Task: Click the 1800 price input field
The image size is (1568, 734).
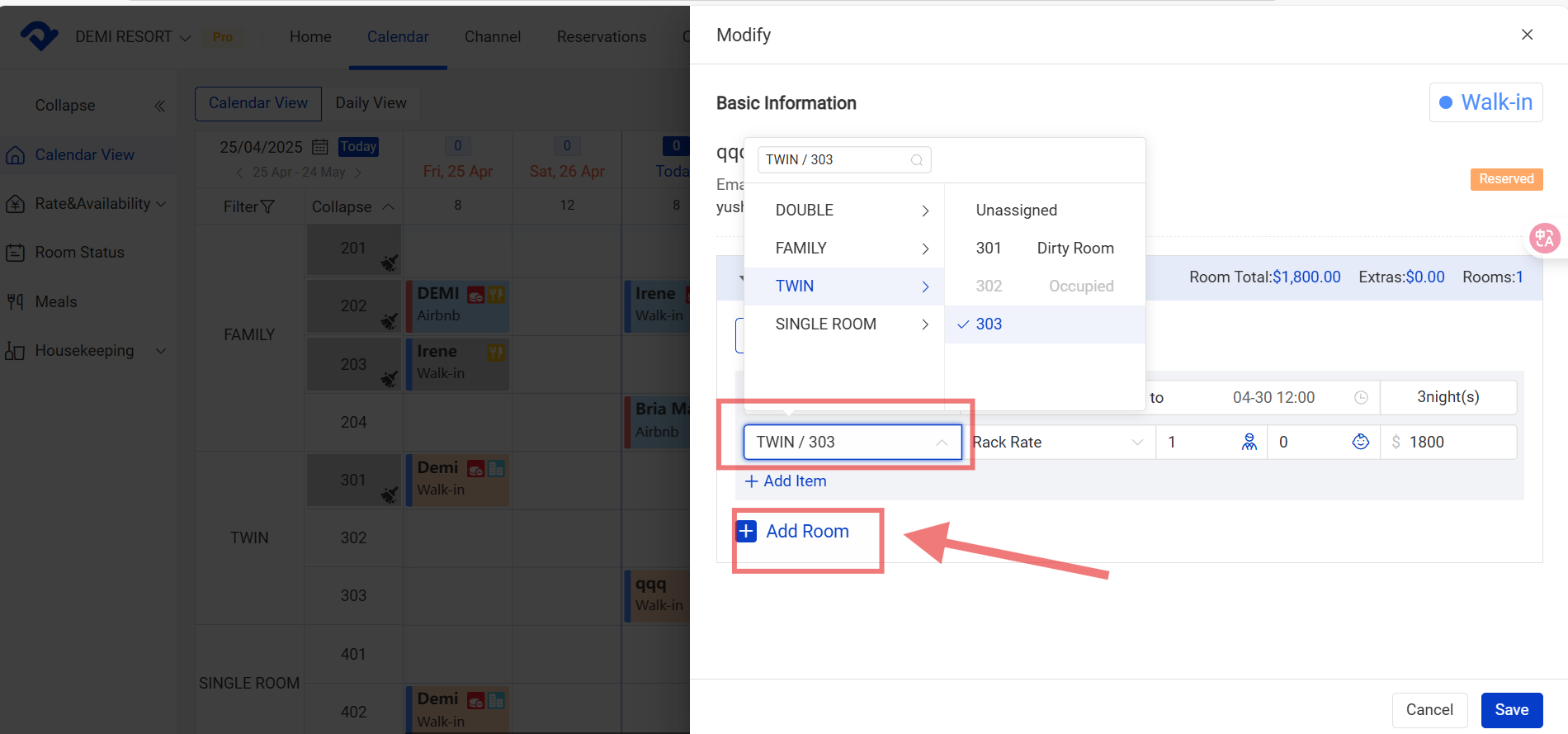Action: click(1457, 443)
